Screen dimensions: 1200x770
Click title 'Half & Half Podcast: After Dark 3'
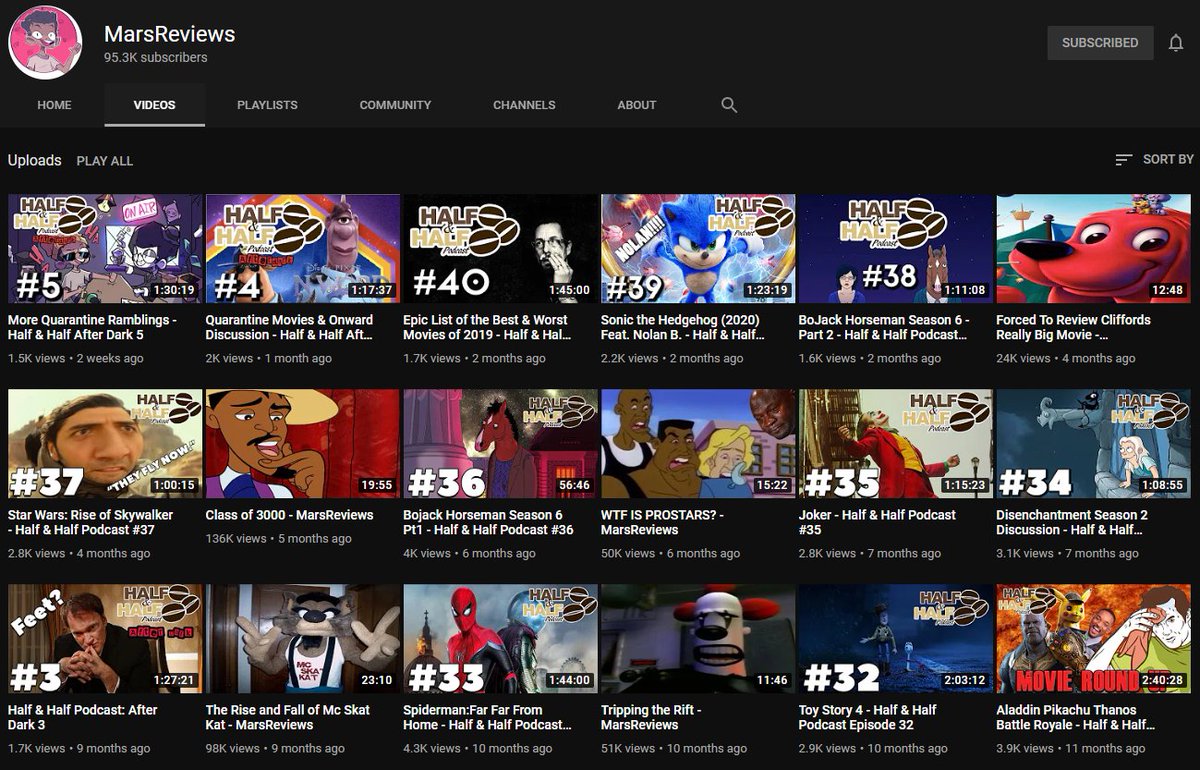pyautogui.click(x=83, y=717)
